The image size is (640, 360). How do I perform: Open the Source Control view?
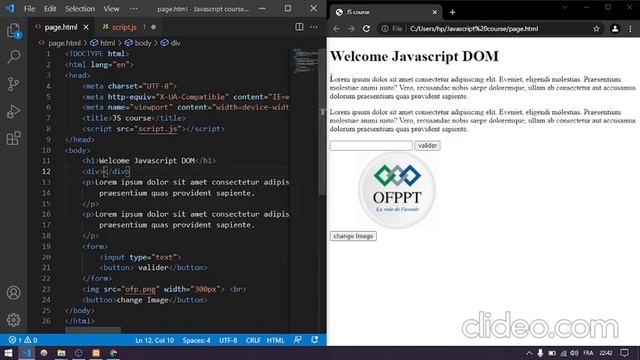(13, 84)
